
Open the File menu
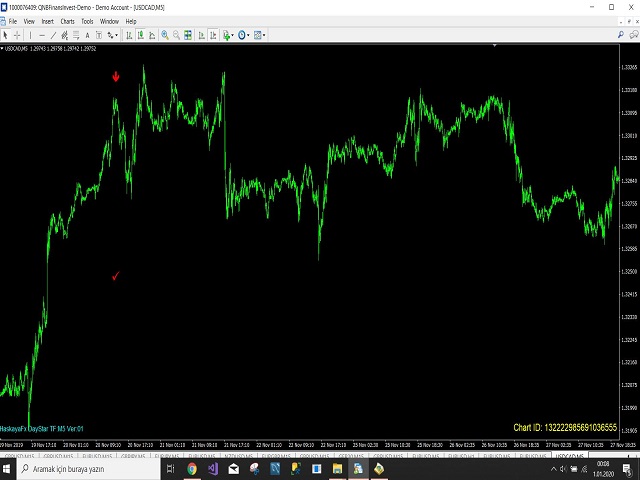pyautogui.click(x=13, y=22)
